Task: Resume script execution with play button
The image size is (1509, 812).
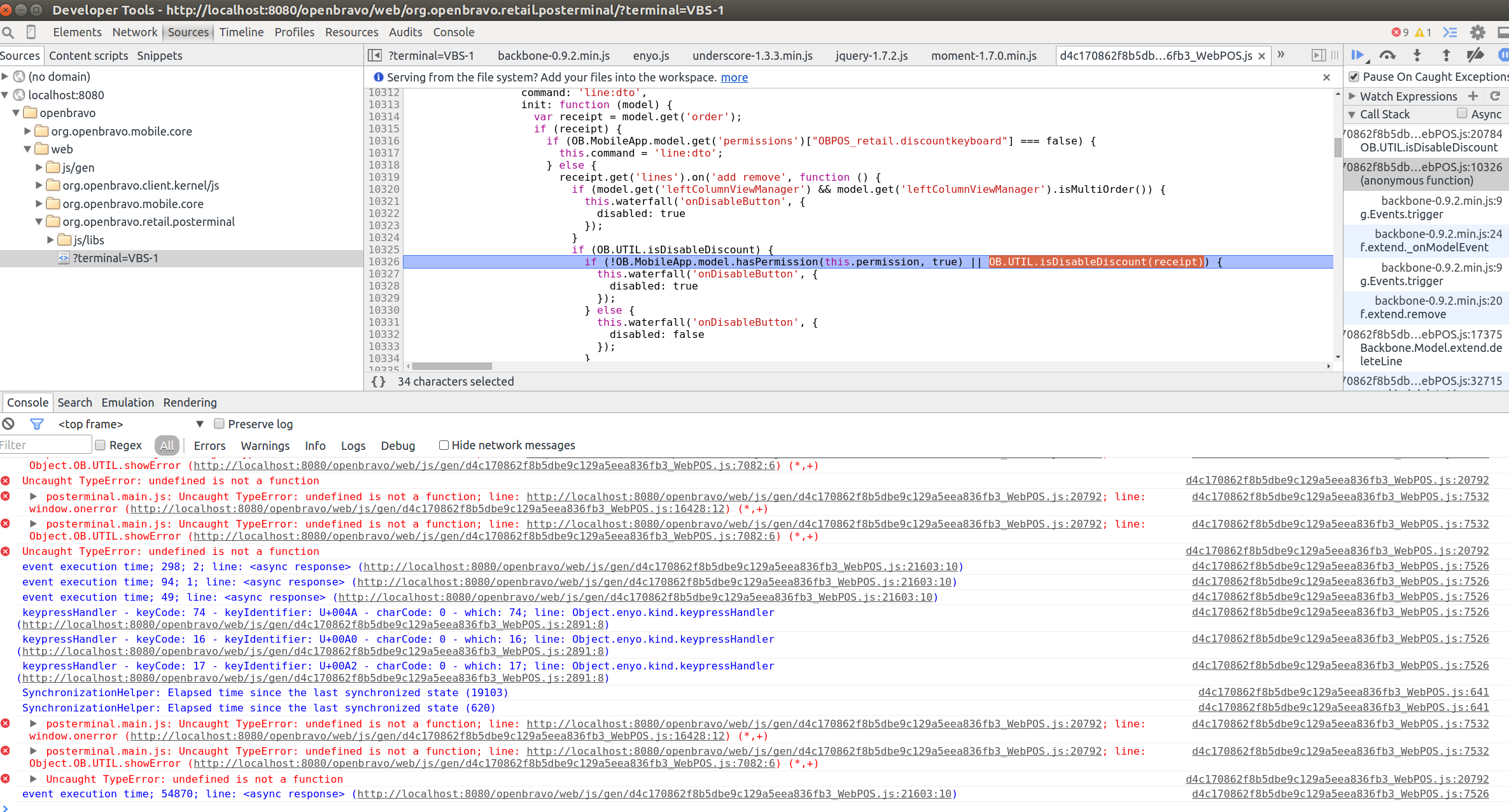Action: pos(1357,55)
